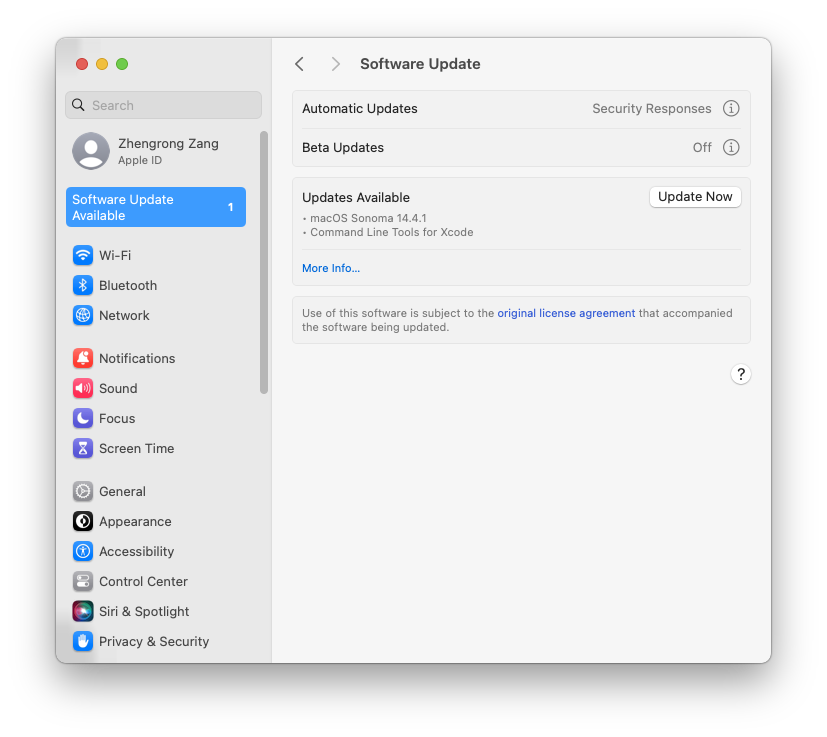This screenshot has width=827, height=737.
Task: Click the Beta Updates label
Action: (343, 147)
